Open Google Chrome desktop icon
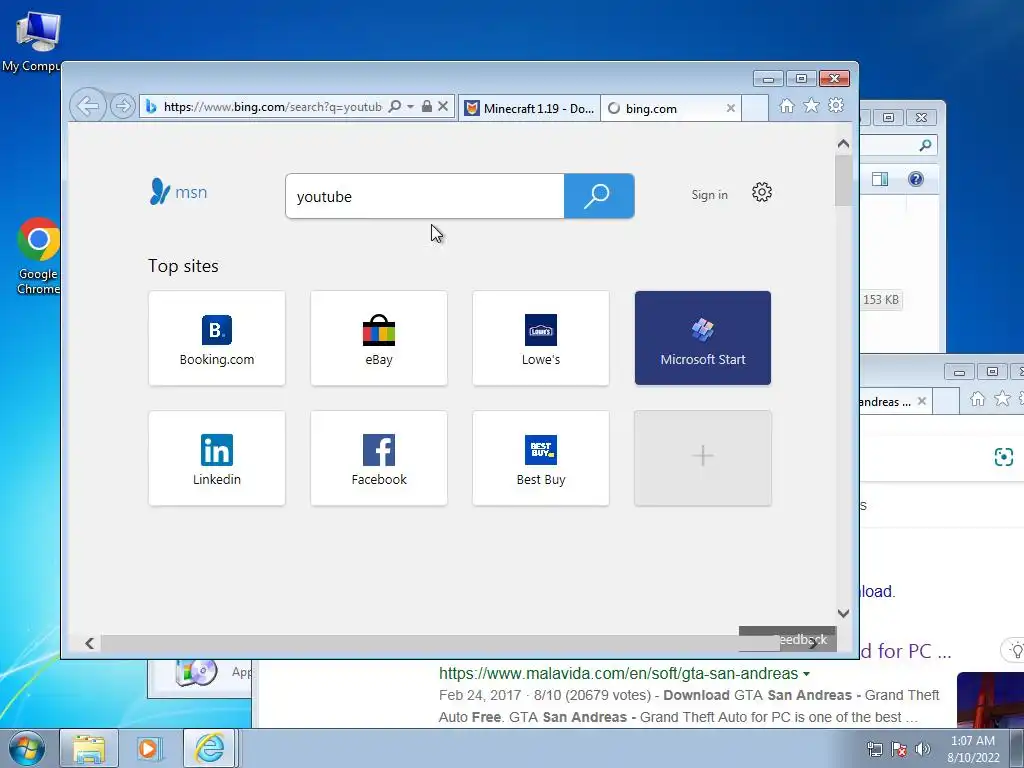 pyautogui.click(x=38, y=256)
